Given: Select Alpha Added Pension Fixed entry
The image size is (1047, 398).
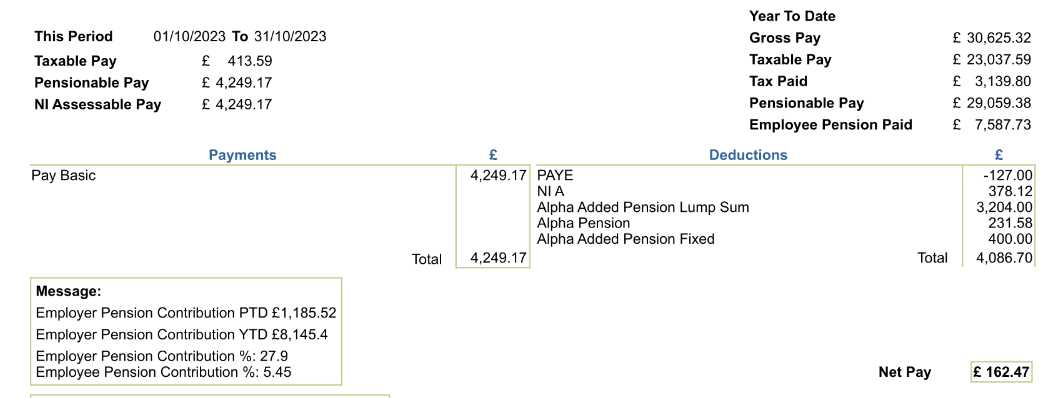Looking at the screenshot, I should tap(785, 239).
